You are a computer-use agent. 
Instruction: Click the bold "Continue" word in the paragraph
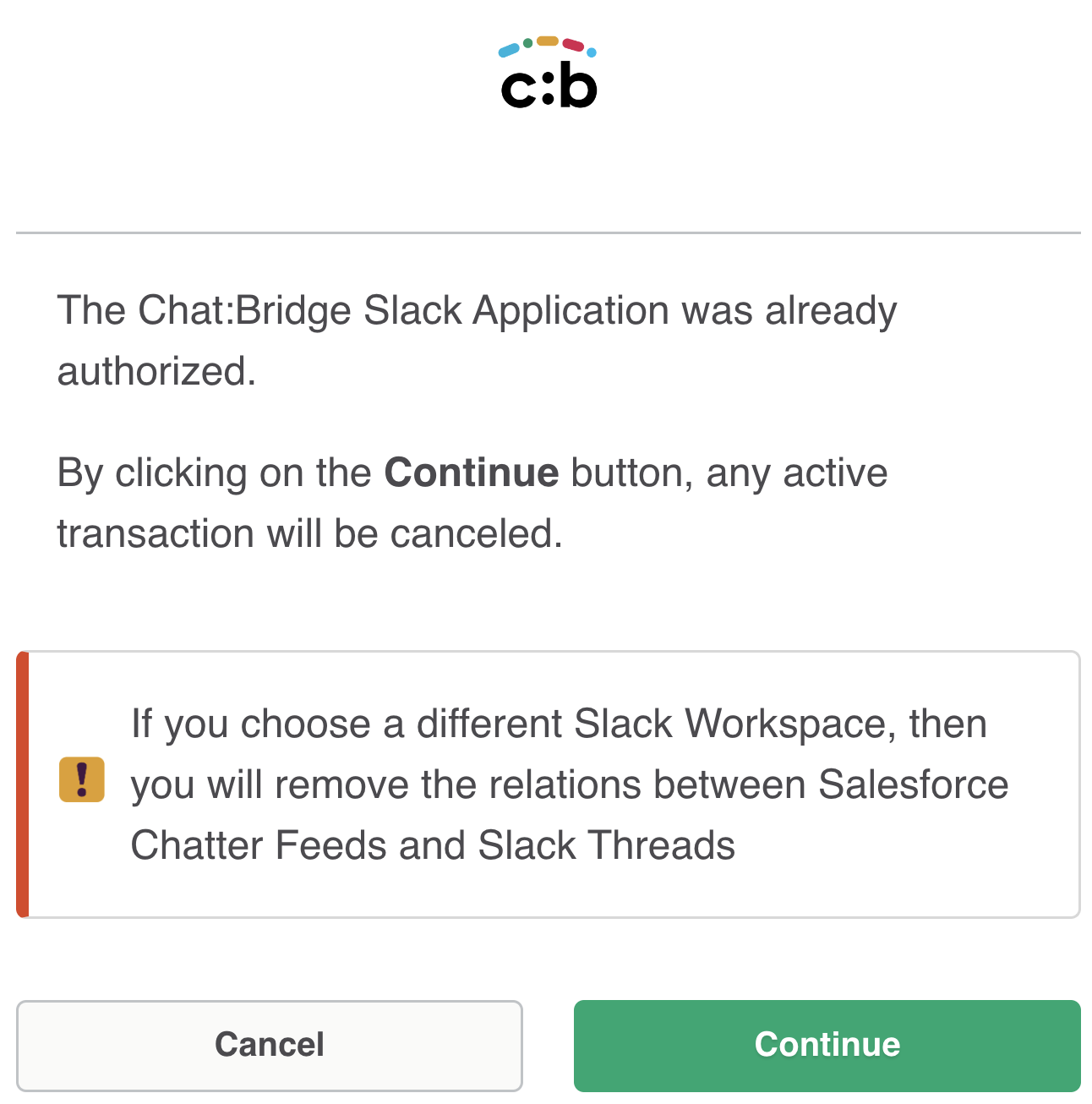pos(471,473)
